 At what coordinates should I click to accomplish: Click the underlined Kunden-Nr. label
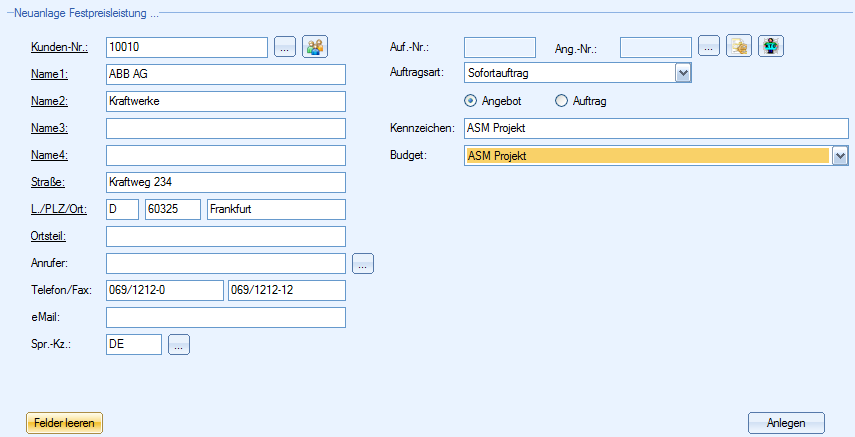point(59,47)
